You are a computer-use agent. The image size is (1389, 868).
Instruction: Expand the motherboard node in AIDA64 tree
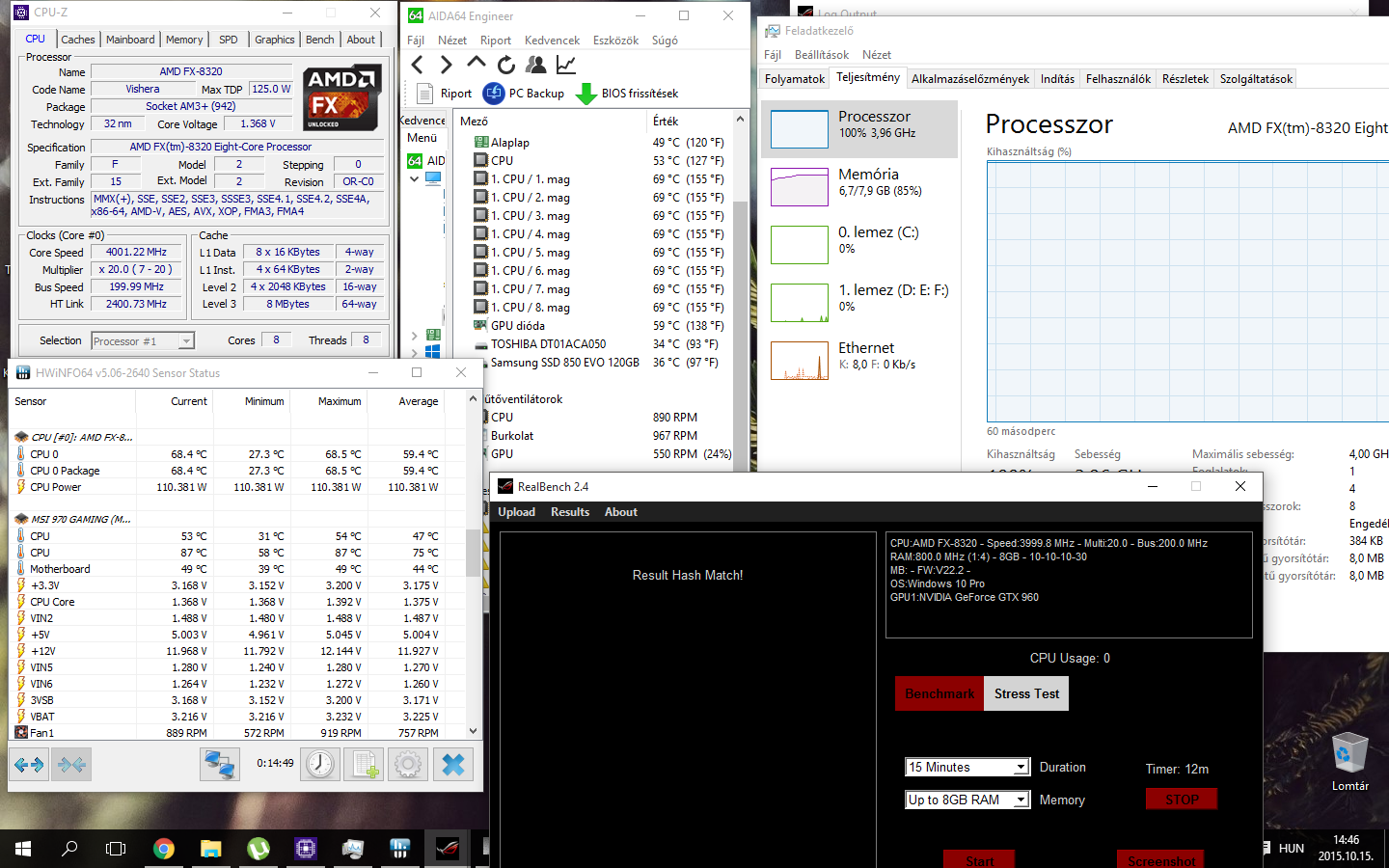click(x=415, y=336)
